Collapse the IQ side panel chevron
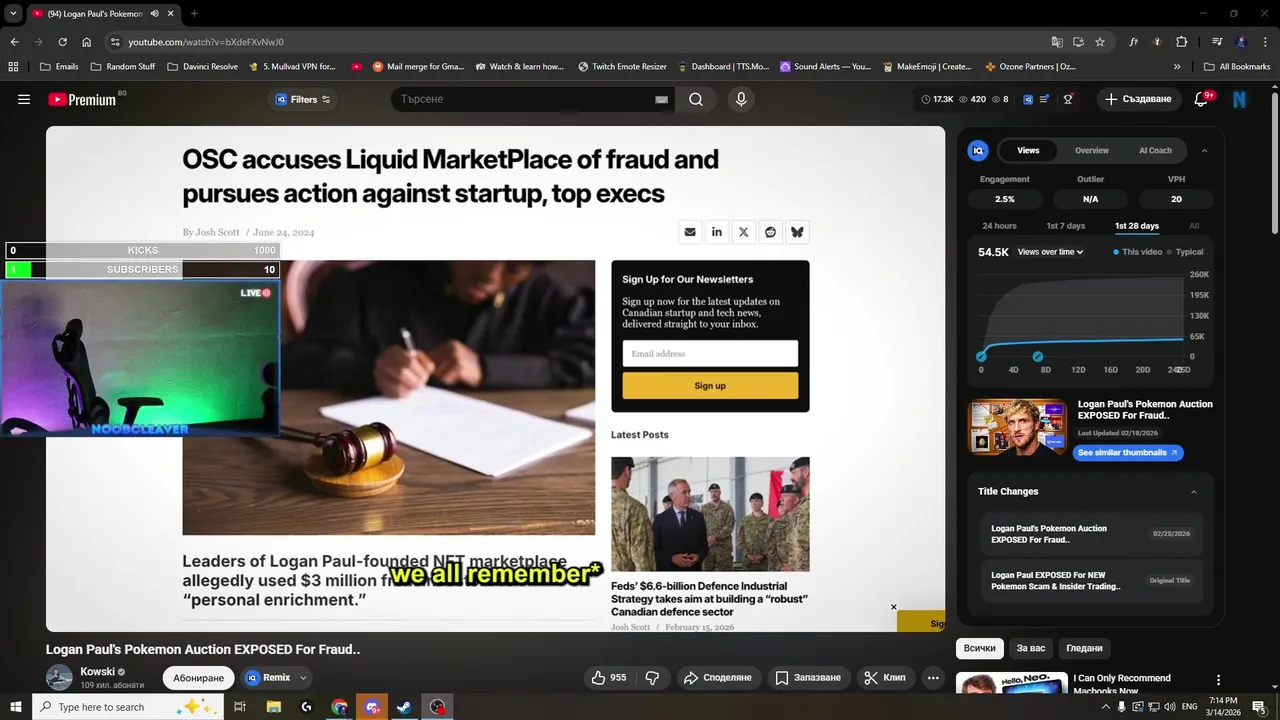 1204,150
